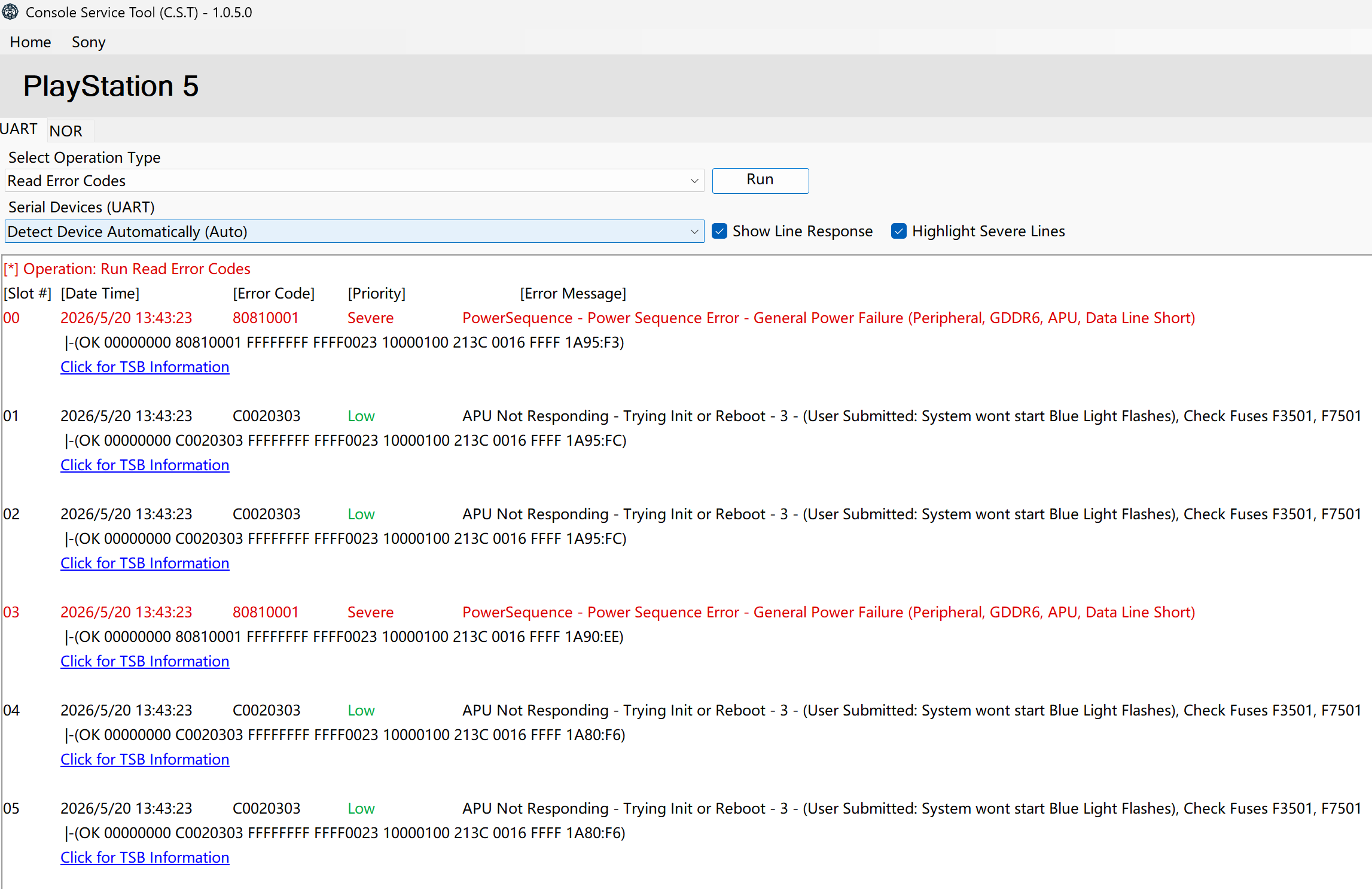Viewport: 1372px width, 889px height.
Task: Click Low priority in slot 02 row
Action: pyautogui.click(x=361, y=514)
